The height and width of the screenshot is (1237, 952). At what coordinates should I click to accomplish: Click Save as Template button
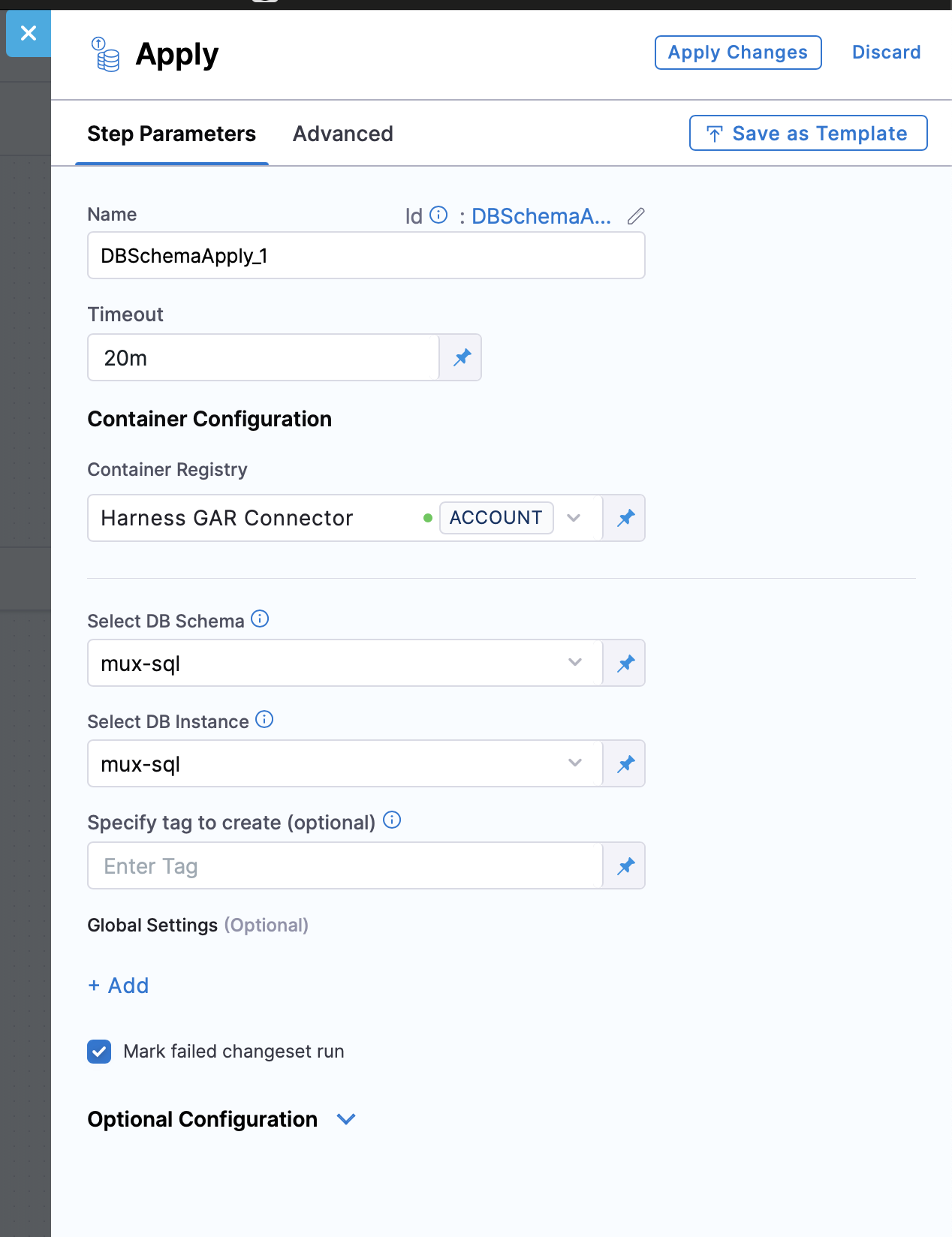click(x=808, y=134)
